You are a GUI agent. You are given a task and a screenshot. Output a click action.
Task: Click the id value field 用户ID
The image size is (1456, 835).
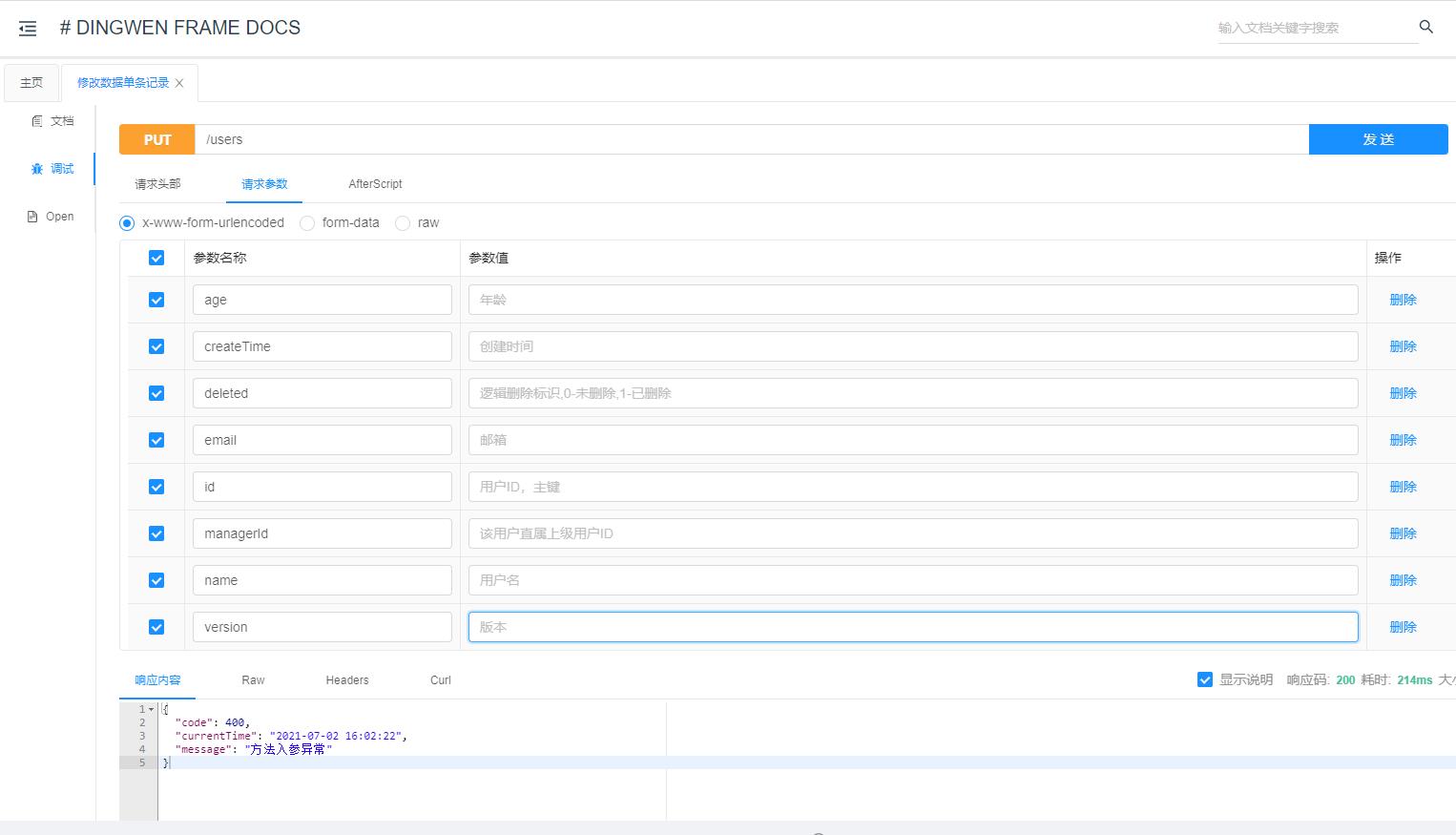coord(913,487)
